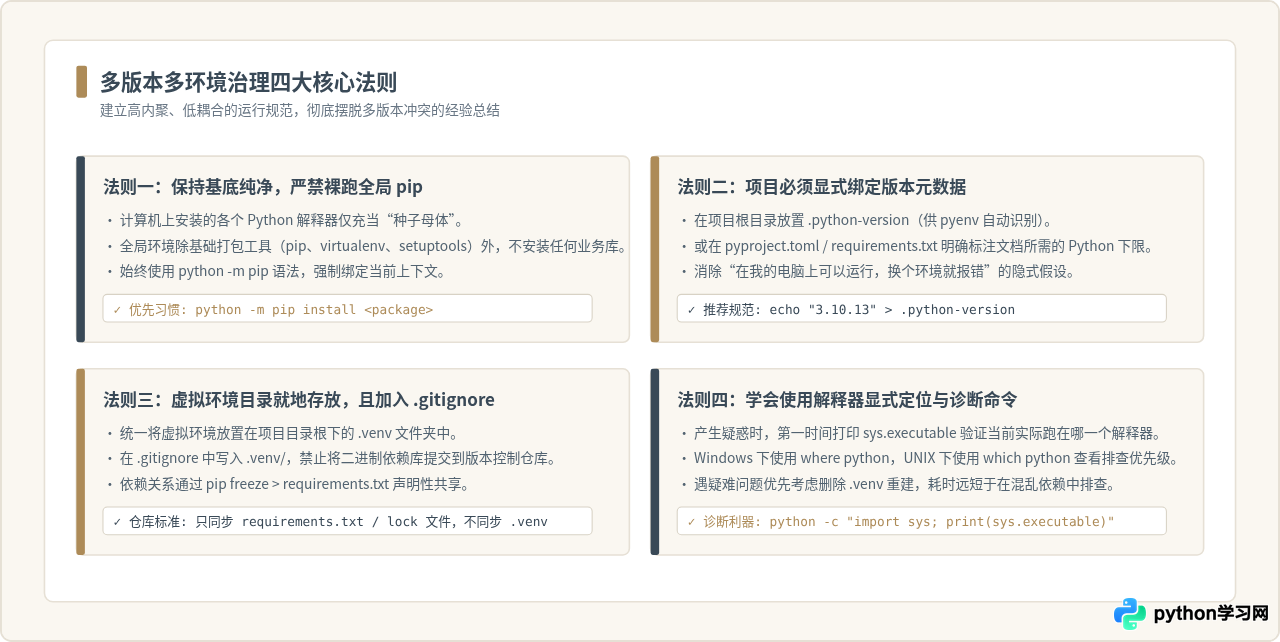Viewport: 1280px width, 642px height.
Task: Click code box 仓库标准: 只同步 requirements.txt
Action: click(x=347, y=522)
